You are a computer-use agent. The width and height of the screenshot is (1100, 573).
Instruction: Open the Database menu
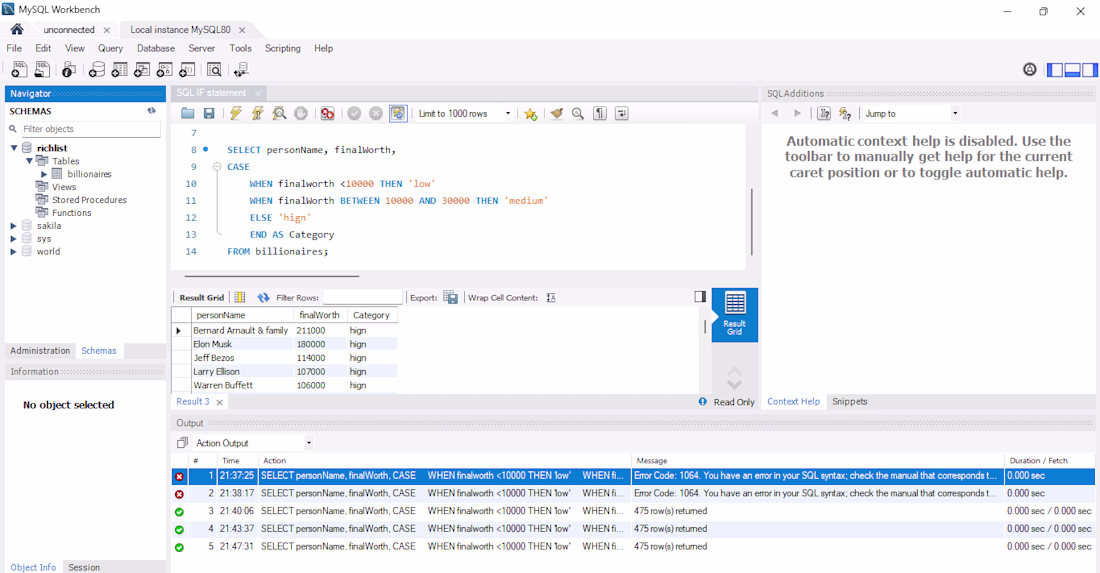[x=156, y=48]
